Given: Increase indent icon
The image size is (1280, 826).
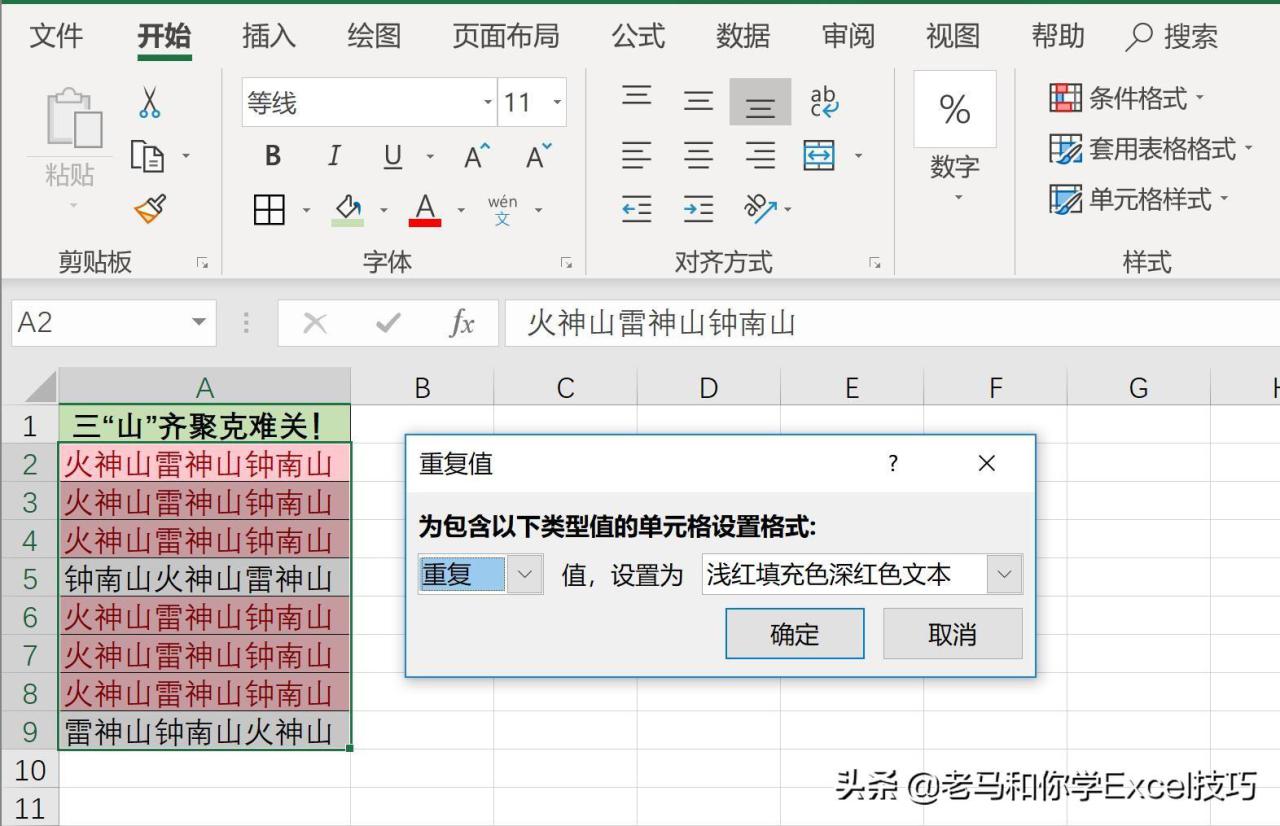Looking at the screenshot, I should tap(698, 209).
